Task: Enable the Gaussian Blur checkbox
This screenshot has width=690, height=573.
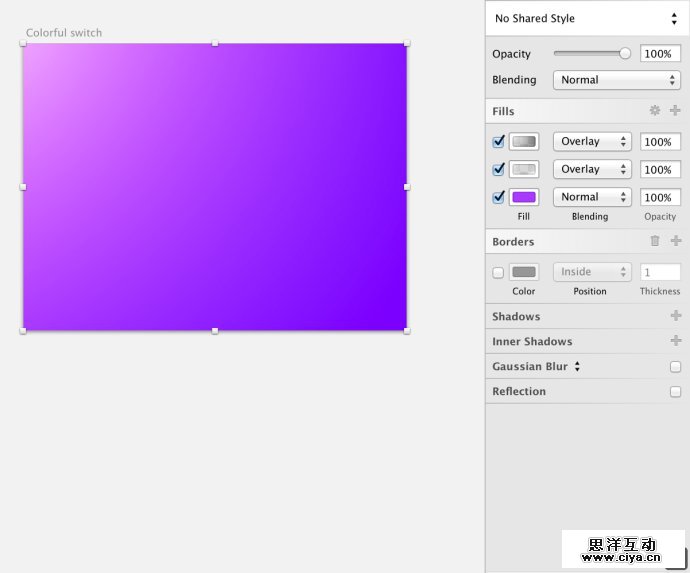Action: pyautogui.click(x=675, y=367)
